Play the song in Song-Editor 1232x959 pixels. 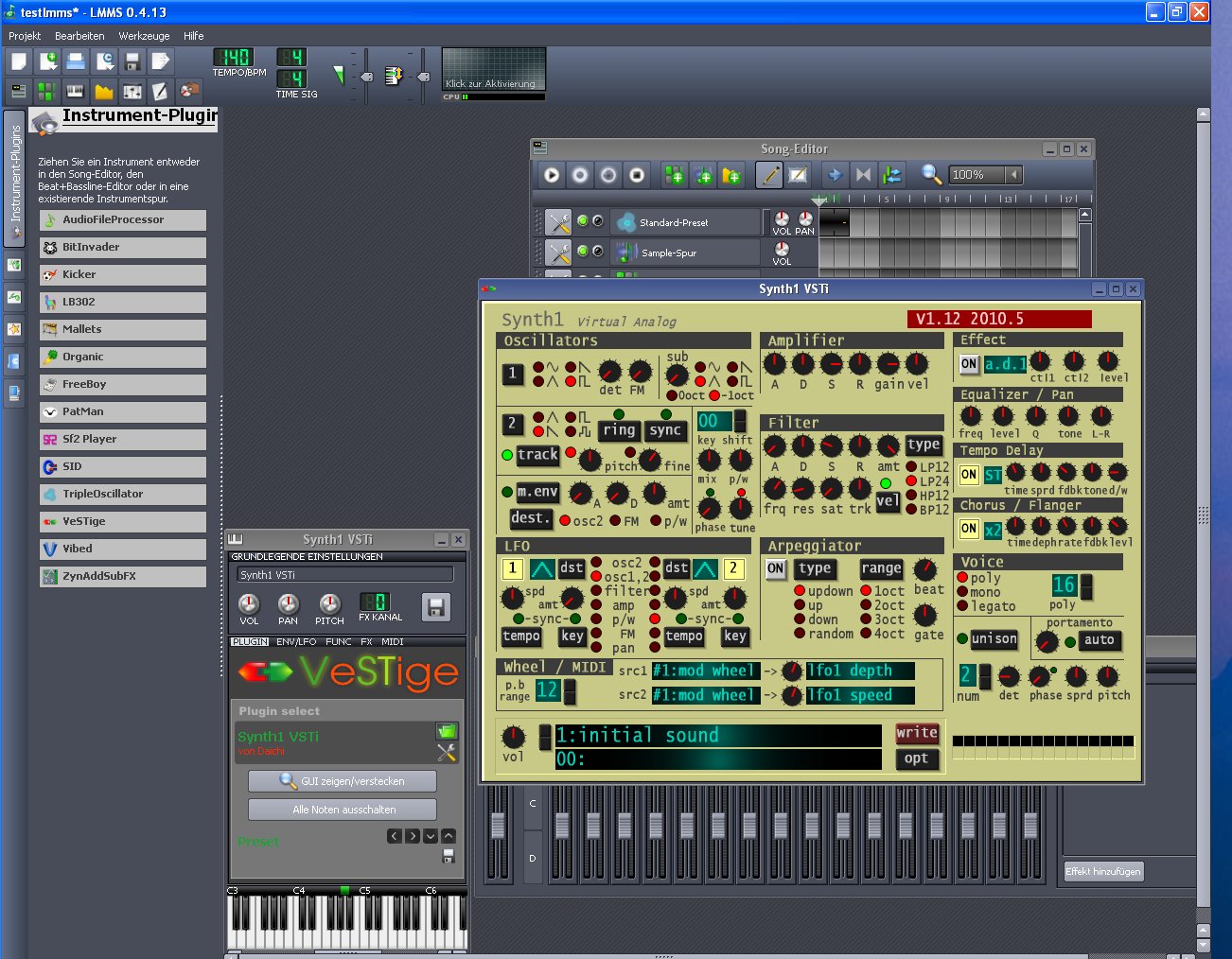click(552, 175)
